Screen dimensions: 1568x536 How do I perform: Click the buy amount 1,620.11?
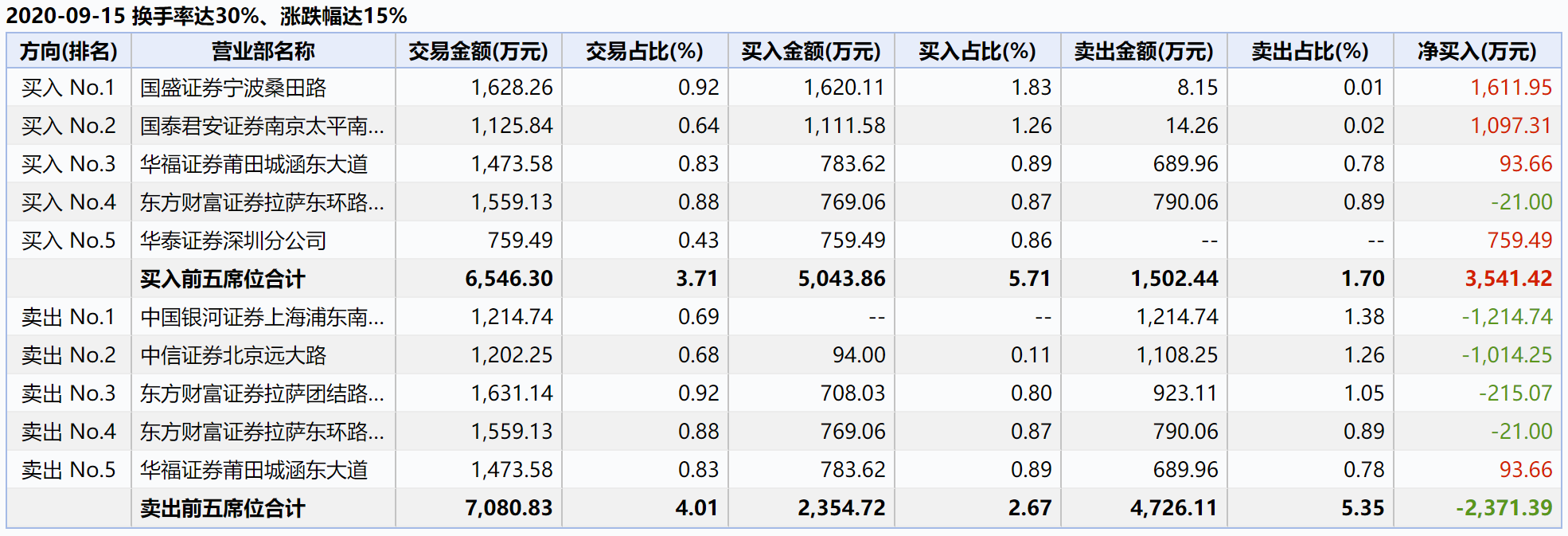(844, 88)
